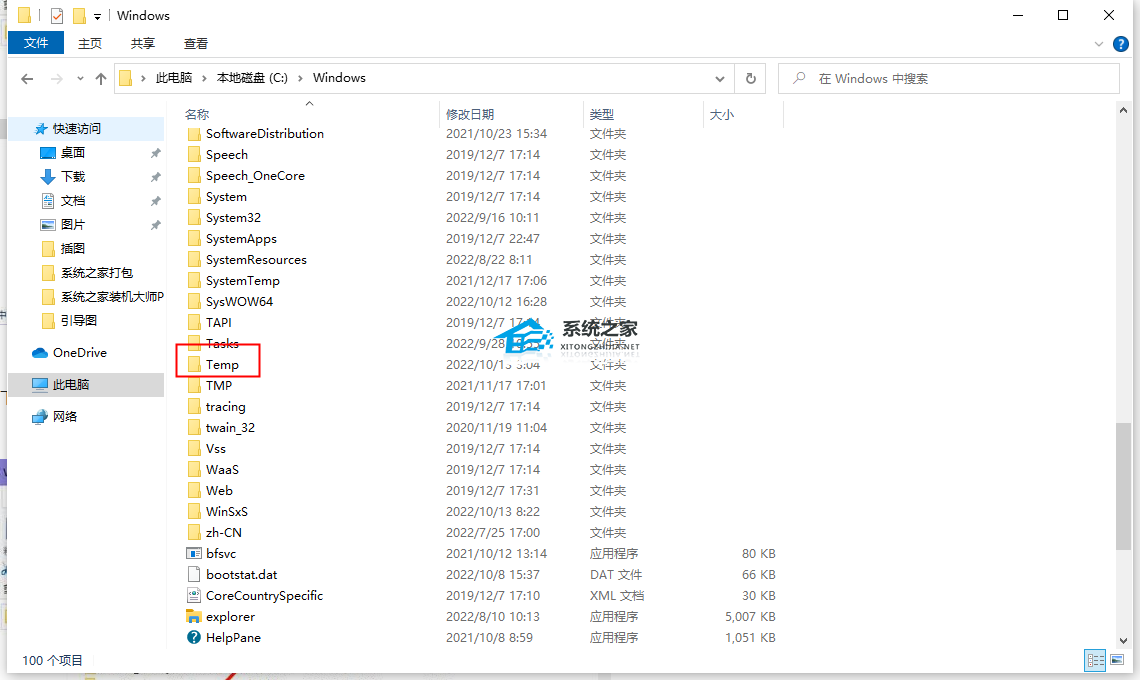1140x680 pixels.
Task: Select the System32 folder icon
Action: [194, 217]
